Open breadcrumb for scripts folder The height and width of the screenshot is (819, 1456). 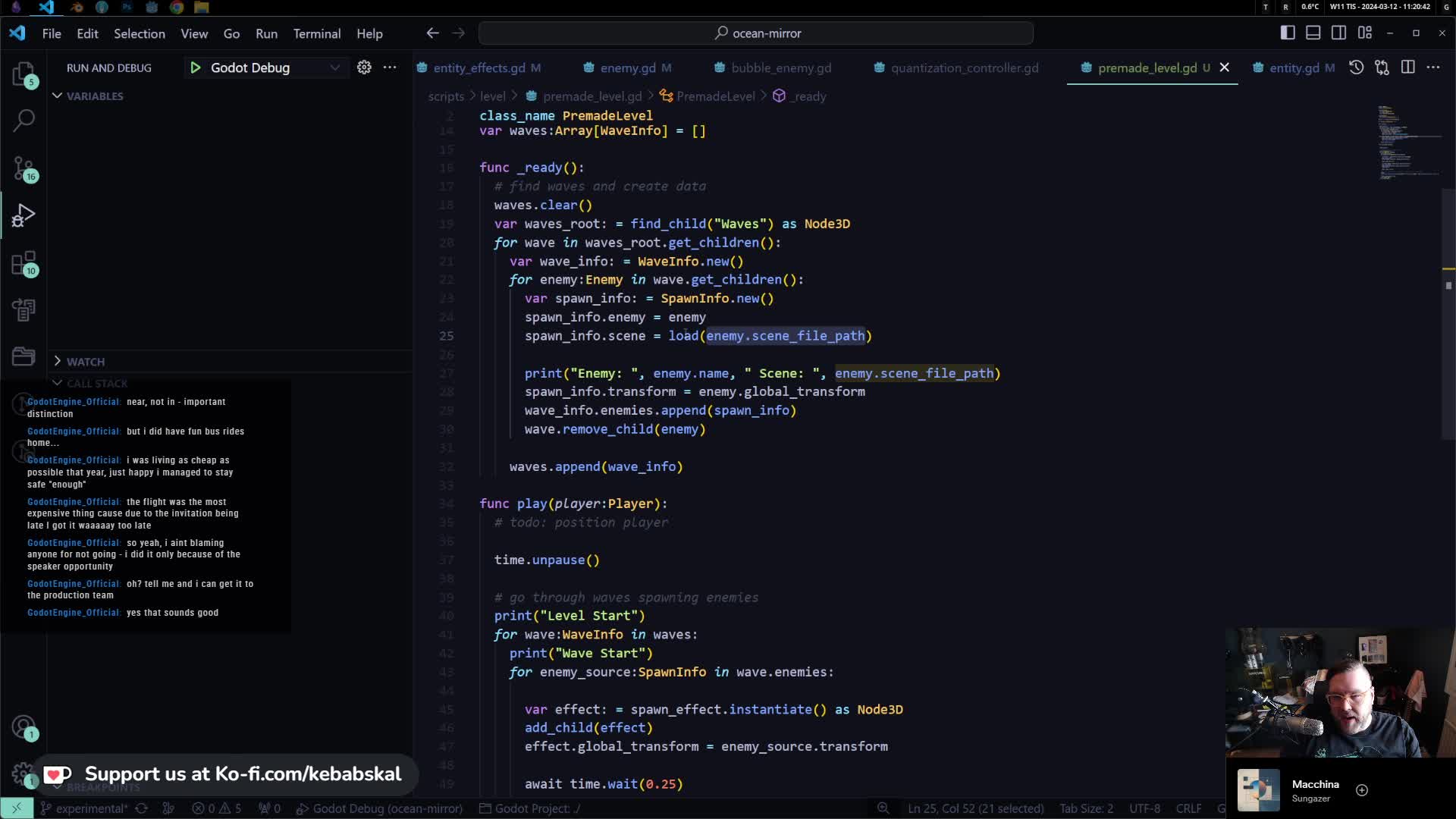coord(446,96)
